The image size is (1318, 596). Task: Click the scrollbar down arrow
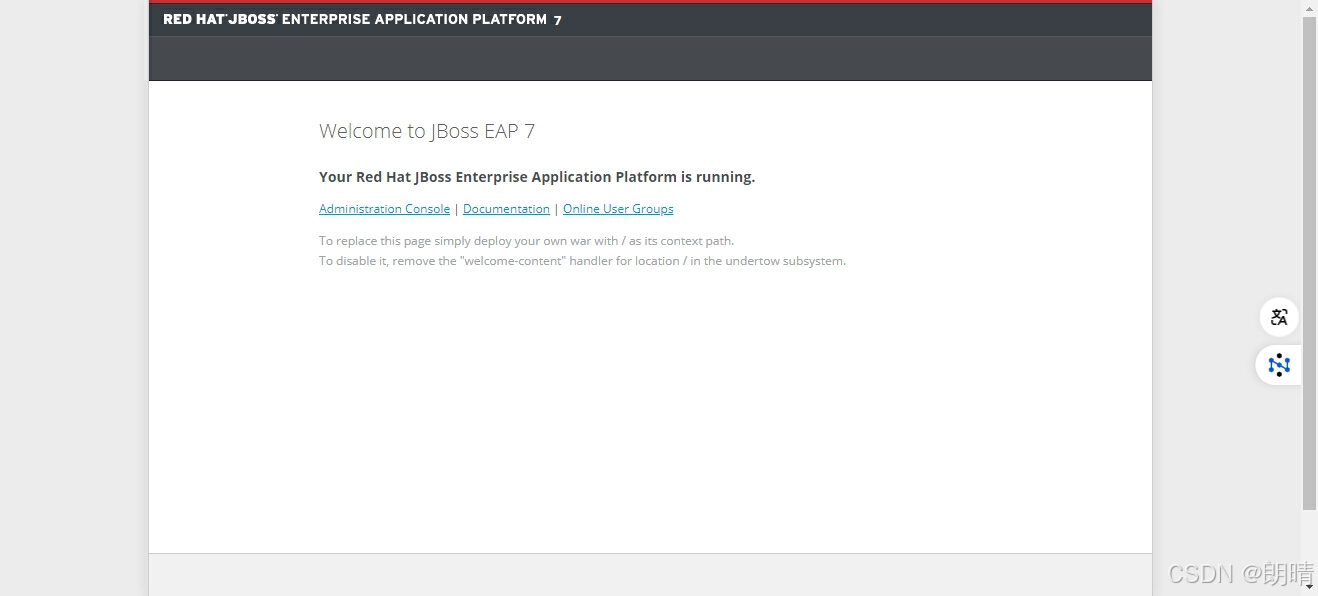(1309, 589)
